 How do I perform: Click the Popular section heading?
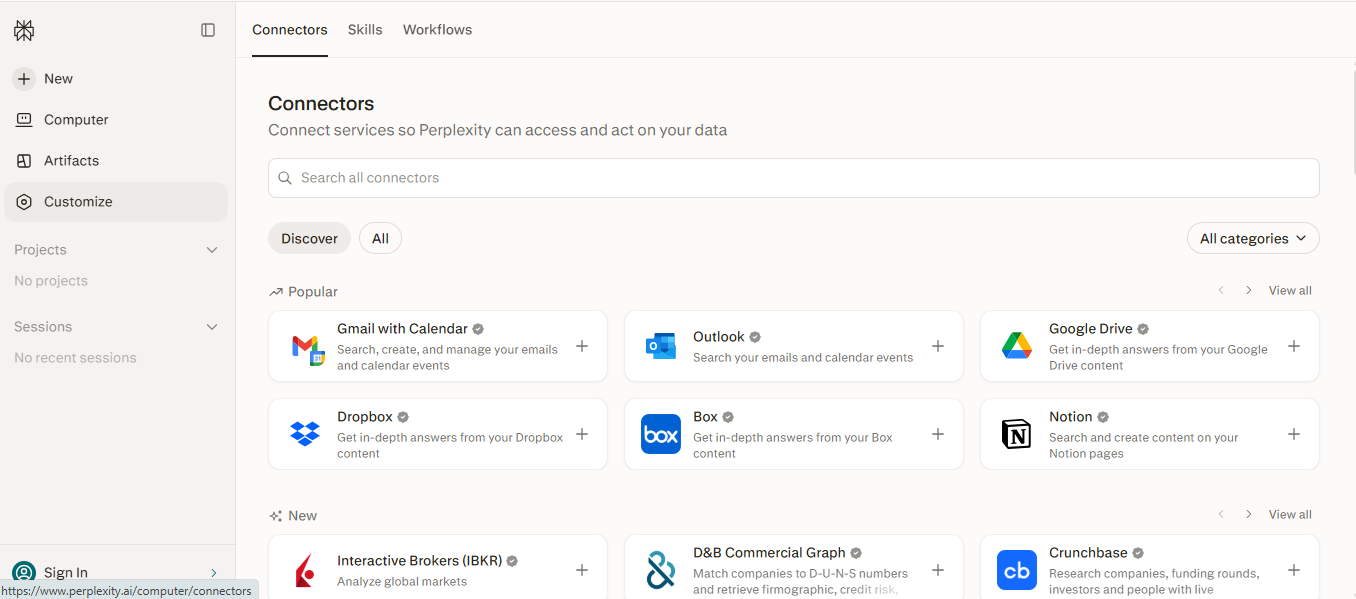pyautogui.click(x=313, y=292)
